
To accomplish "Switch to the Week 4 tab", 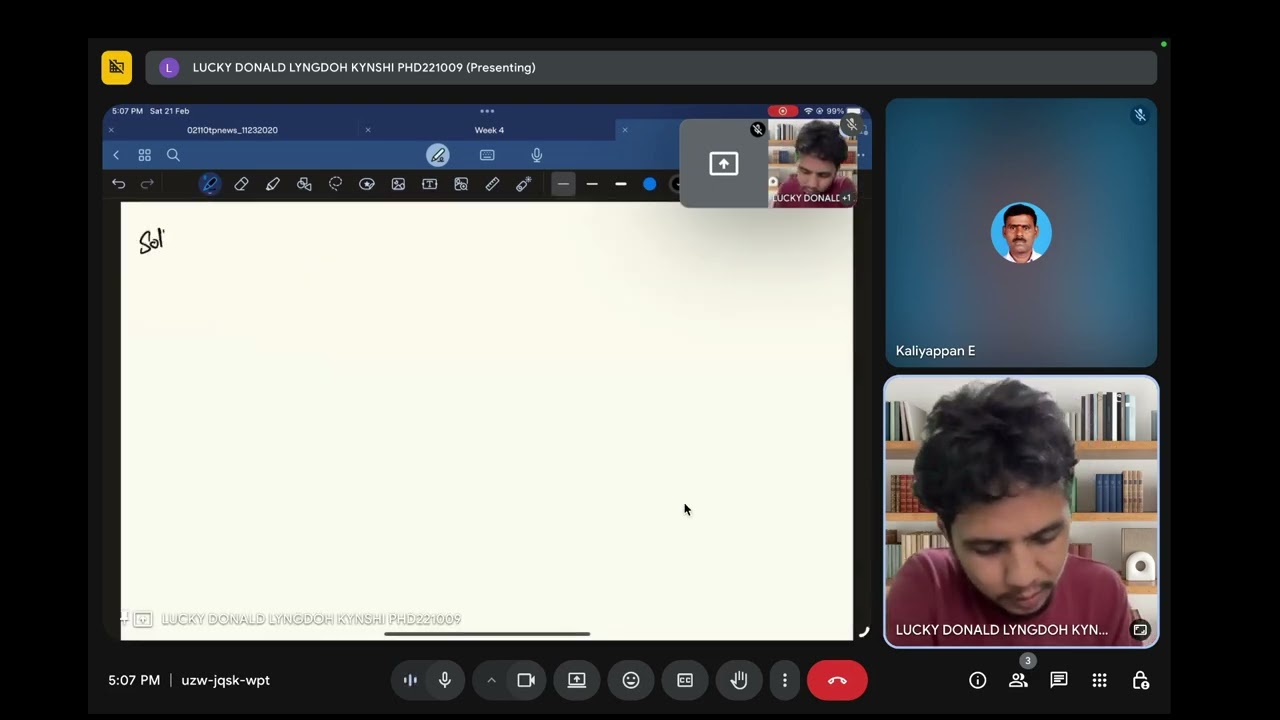I will pyautogui.click(x=489, y=130).
